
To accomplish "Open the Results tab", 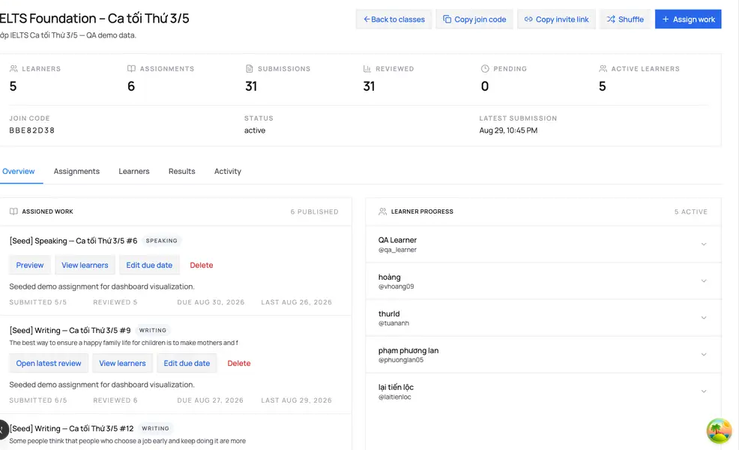I will click(x=182, y=171).
